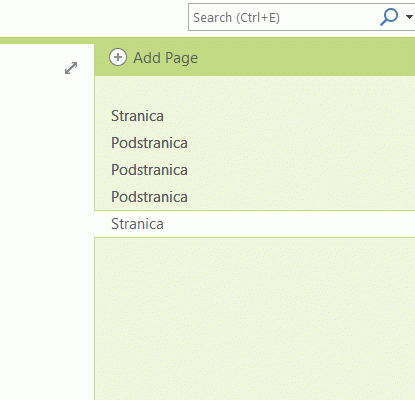Click the blank gap above the first Stranica
415x400 pixels.
[x=255, y=89]
